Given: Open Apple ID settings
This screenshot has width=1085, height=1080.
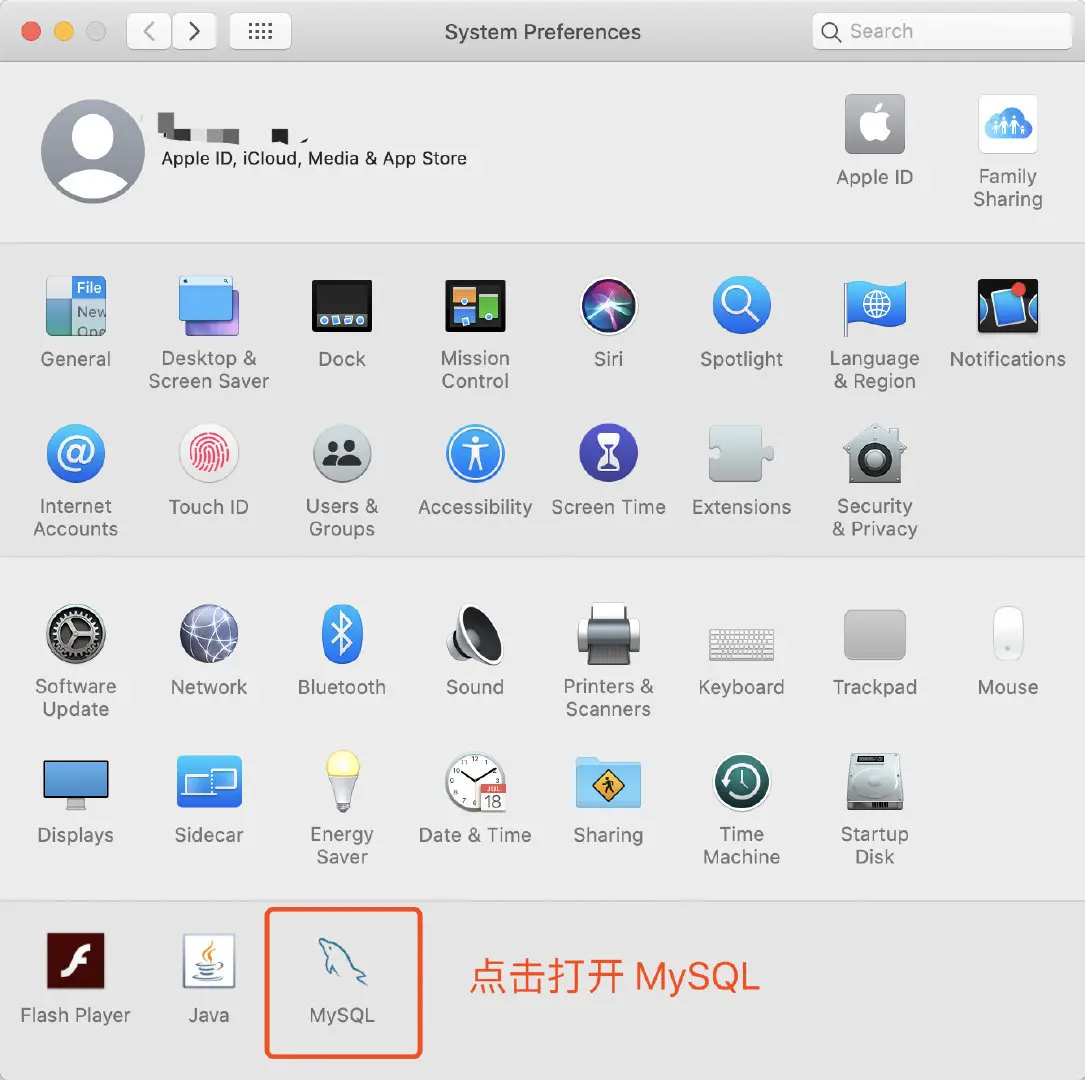Looking at the screenshot, I should coord(874,123).
